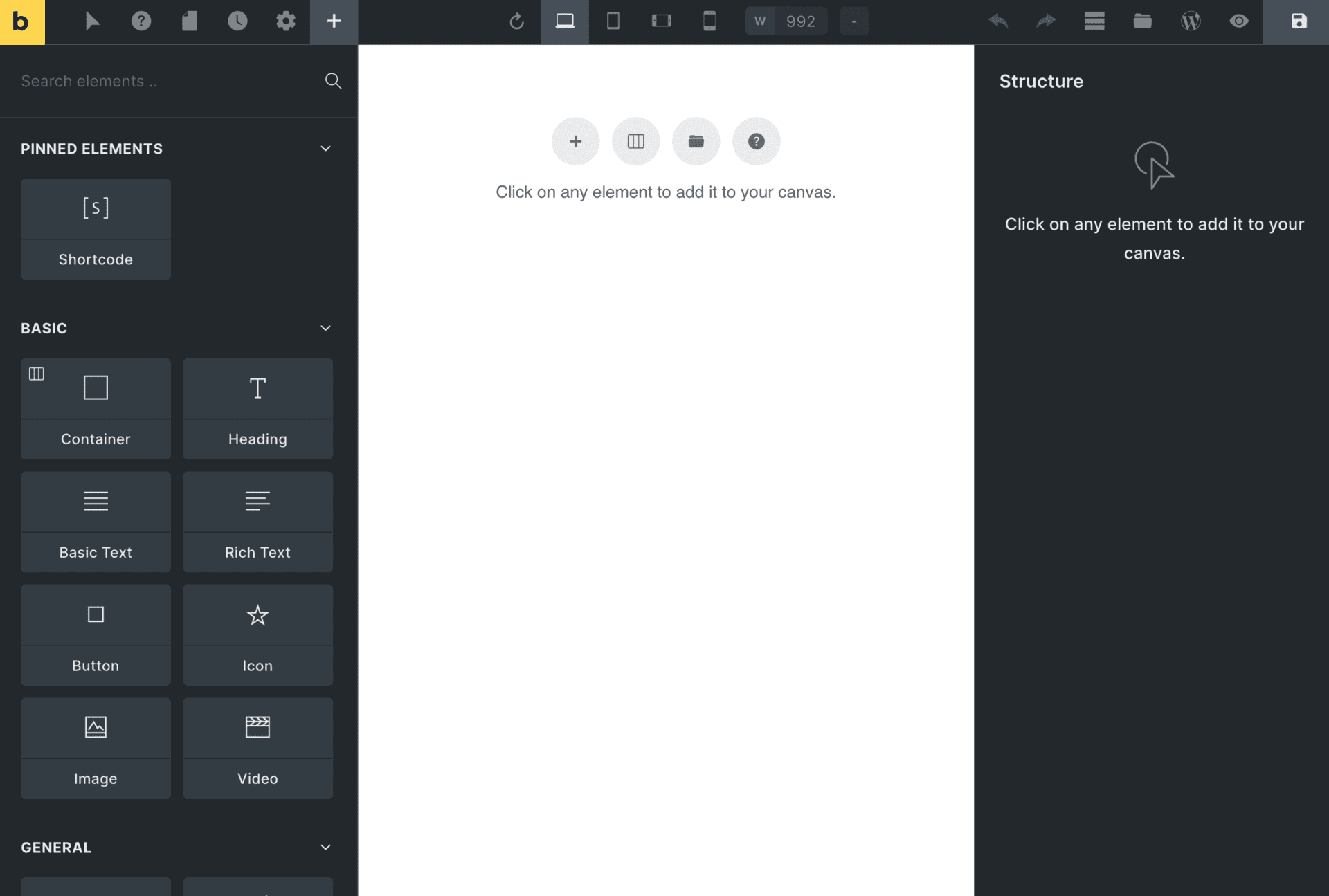Switch to tablet portrait breakpoint
Screen dimensions: 1329x896
pos(613,21)
